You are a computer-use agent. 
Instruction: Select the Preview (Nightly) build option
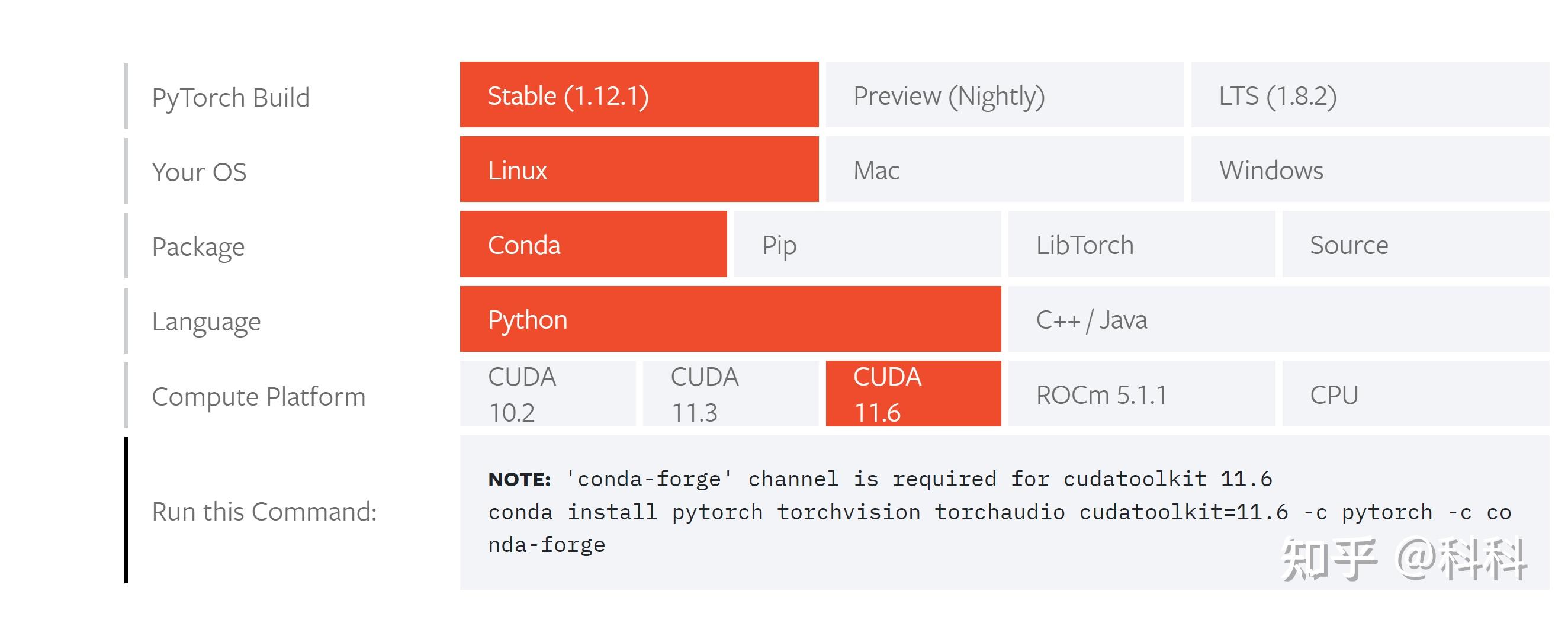(1004, 96)
